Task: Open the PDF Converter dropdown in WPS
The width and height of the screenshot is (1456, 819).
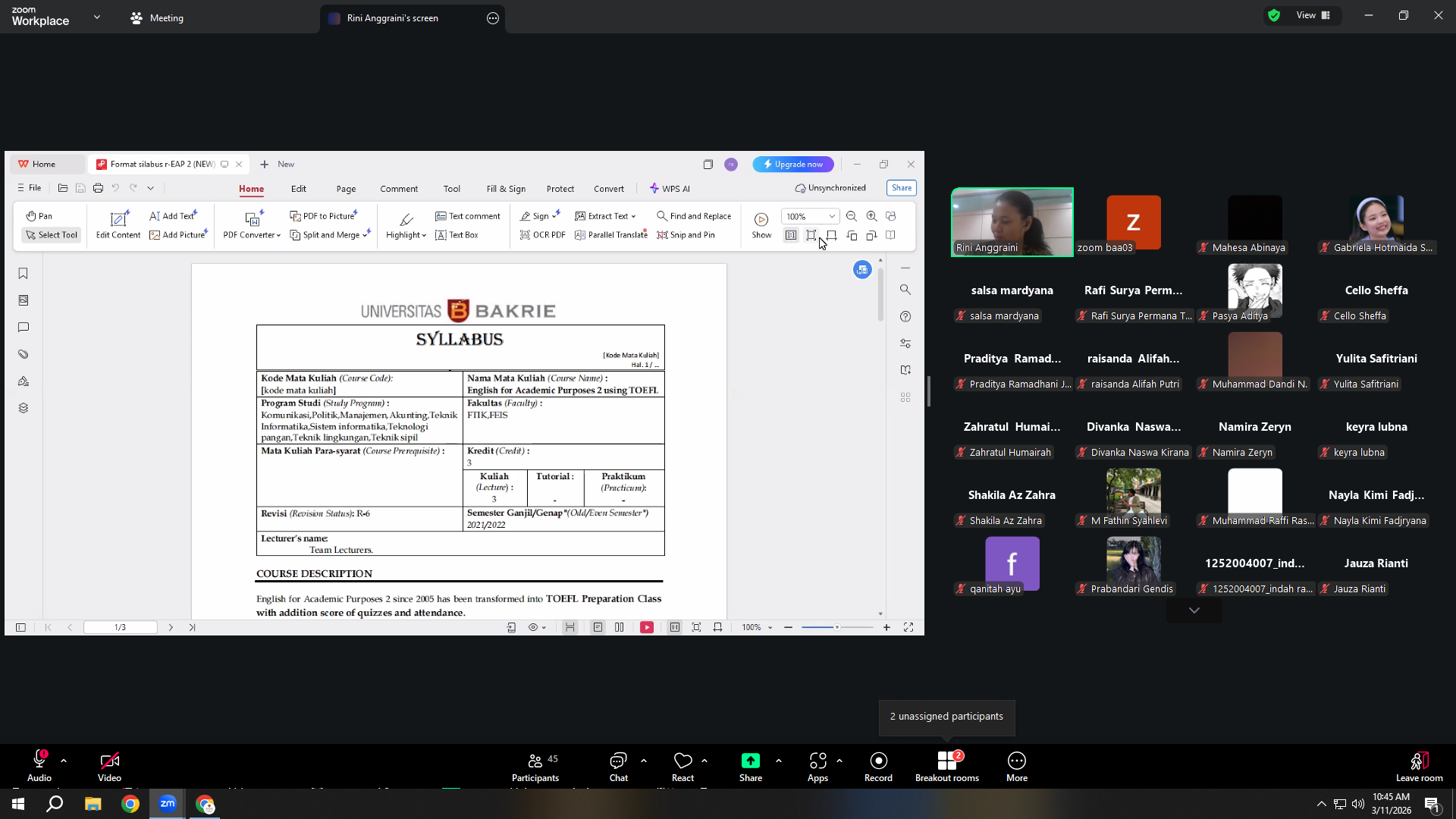Action: pyautogui.click(x=252, y=225)
